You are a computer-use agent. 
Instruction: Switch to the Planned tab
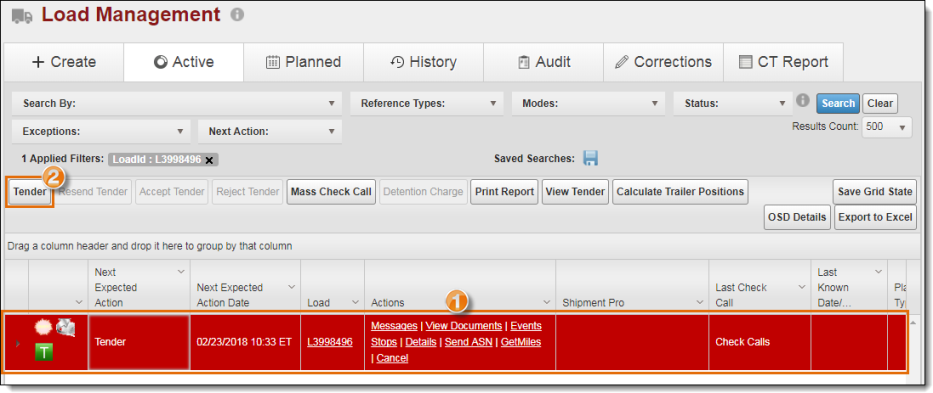[303, 62]
